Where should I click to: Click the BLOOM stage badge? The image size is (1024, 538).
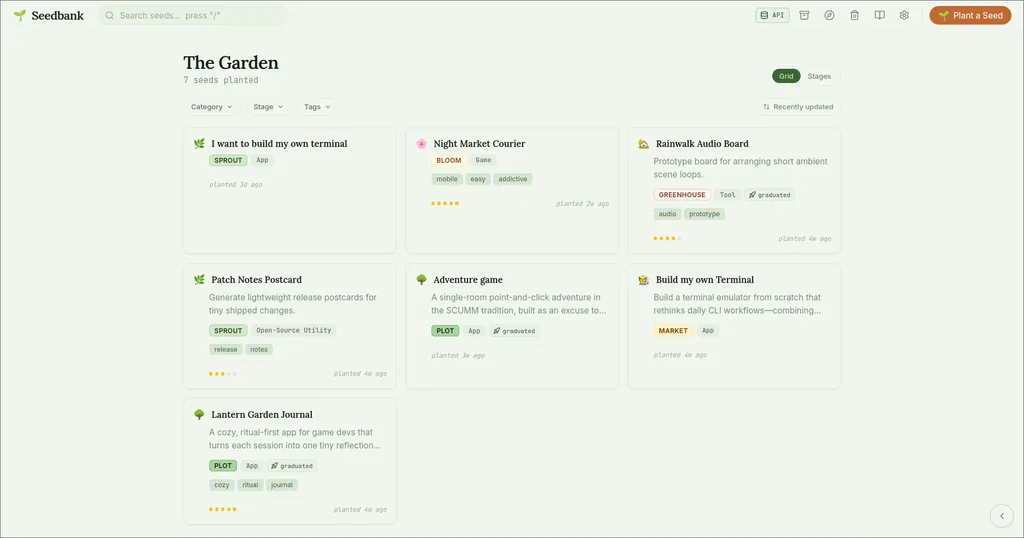pyautogui.click(x=449, y=160)
